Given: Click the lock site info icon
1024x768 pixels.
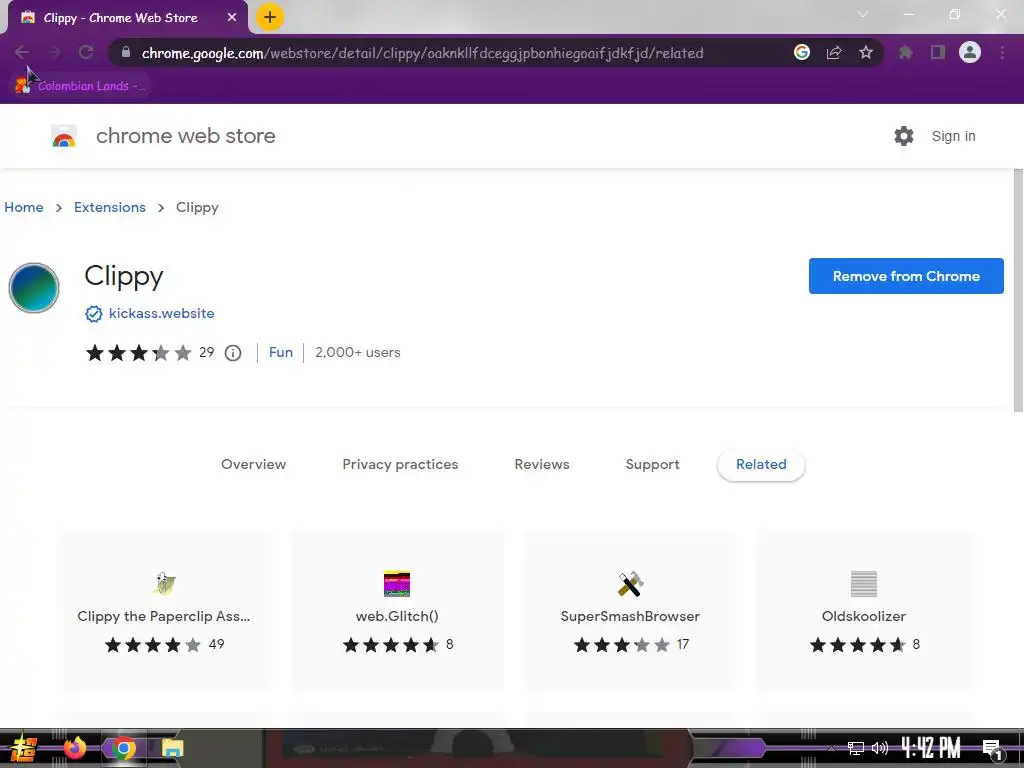Looking at the screenshot, I should click(x=126, y=52).
